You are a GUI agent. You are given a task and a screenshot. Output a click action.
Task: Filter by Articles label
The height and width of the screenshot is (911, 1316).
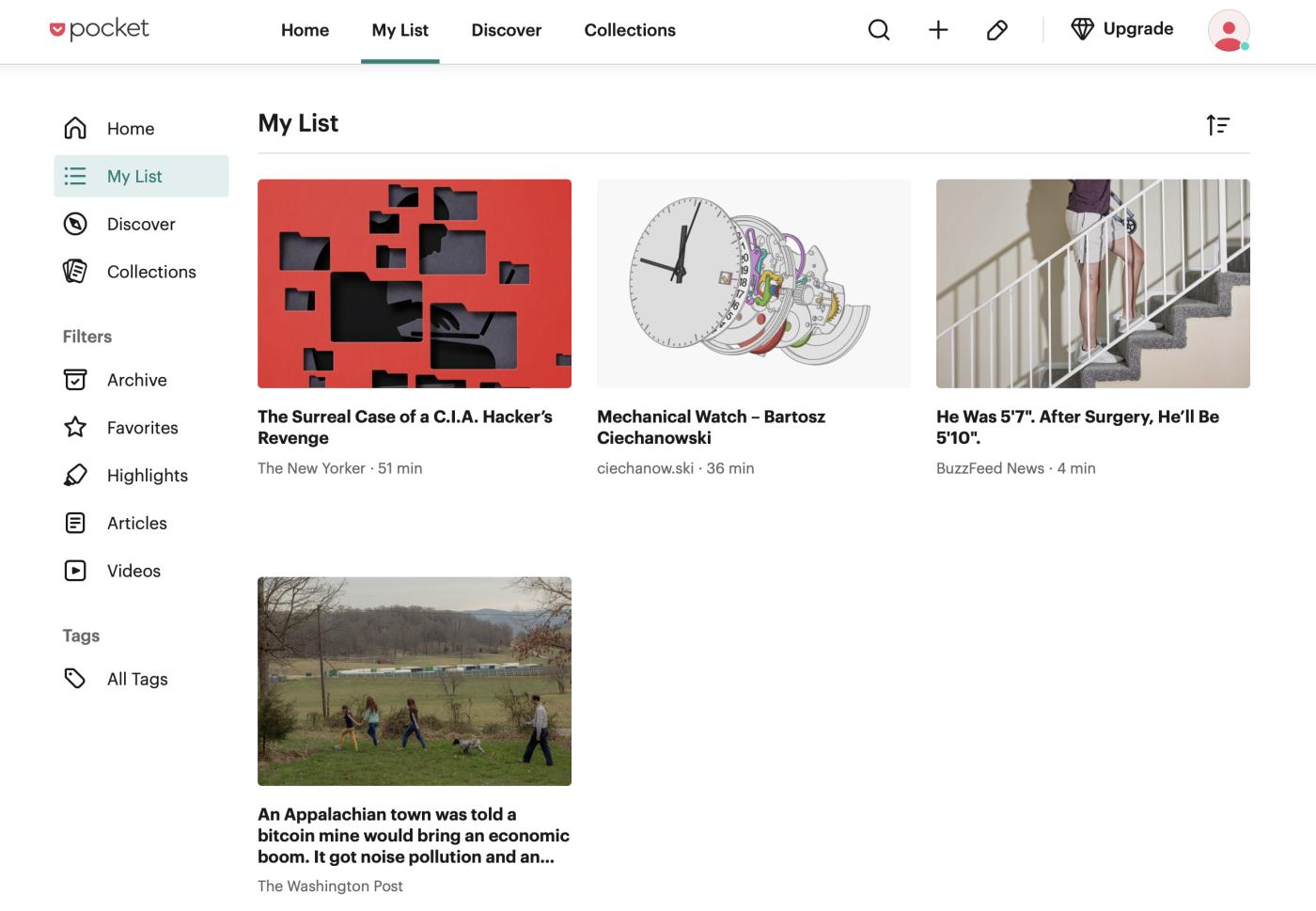(x=137, y=524)
